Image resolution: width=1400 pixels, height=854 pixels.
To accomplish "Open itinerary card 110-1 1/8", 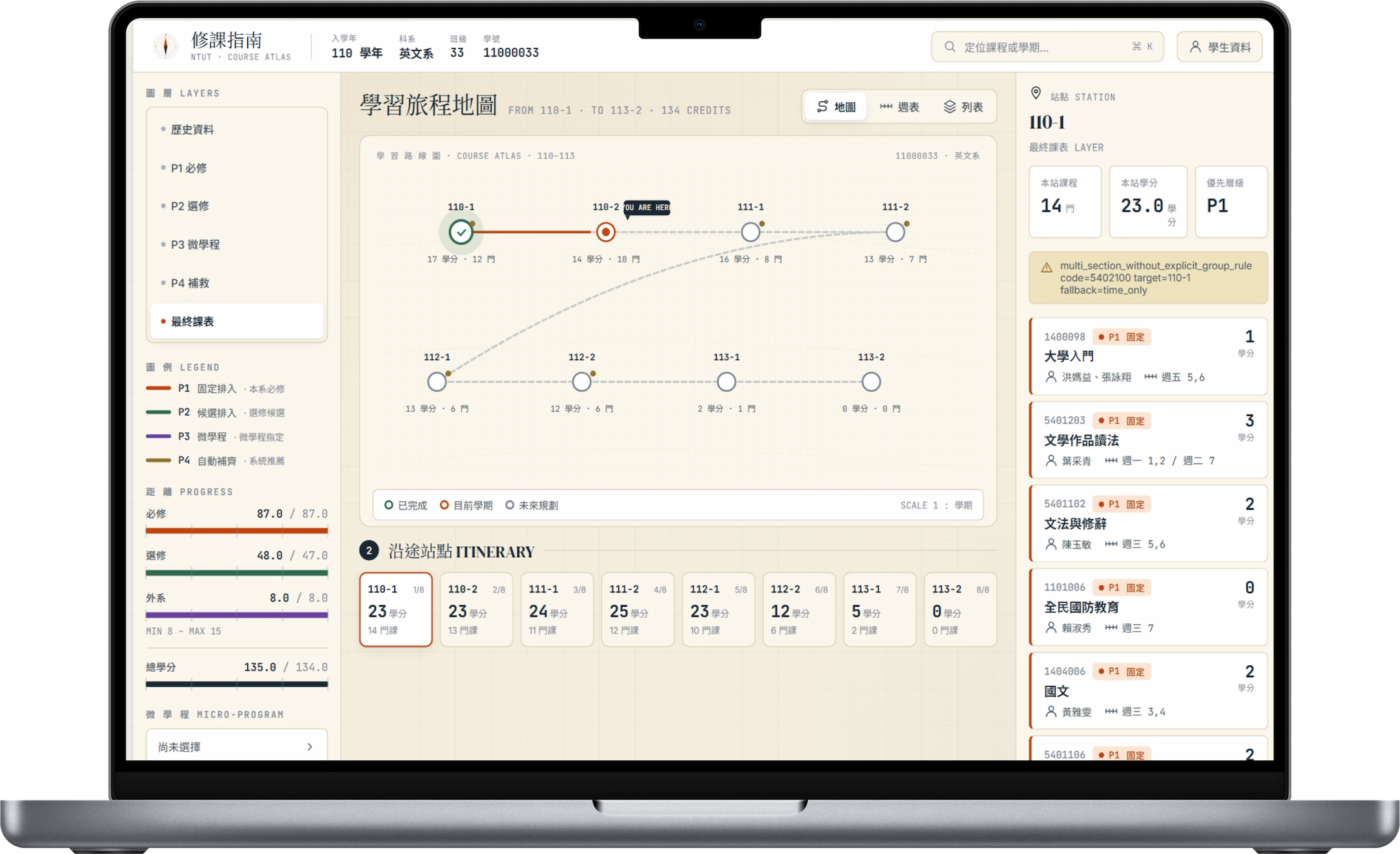I will 396,609.
